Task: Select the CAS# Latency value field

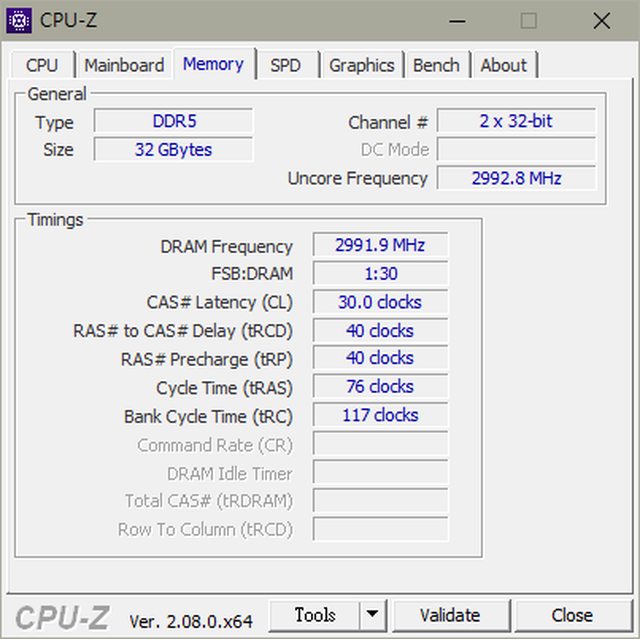Action: [x=380, y=302]
